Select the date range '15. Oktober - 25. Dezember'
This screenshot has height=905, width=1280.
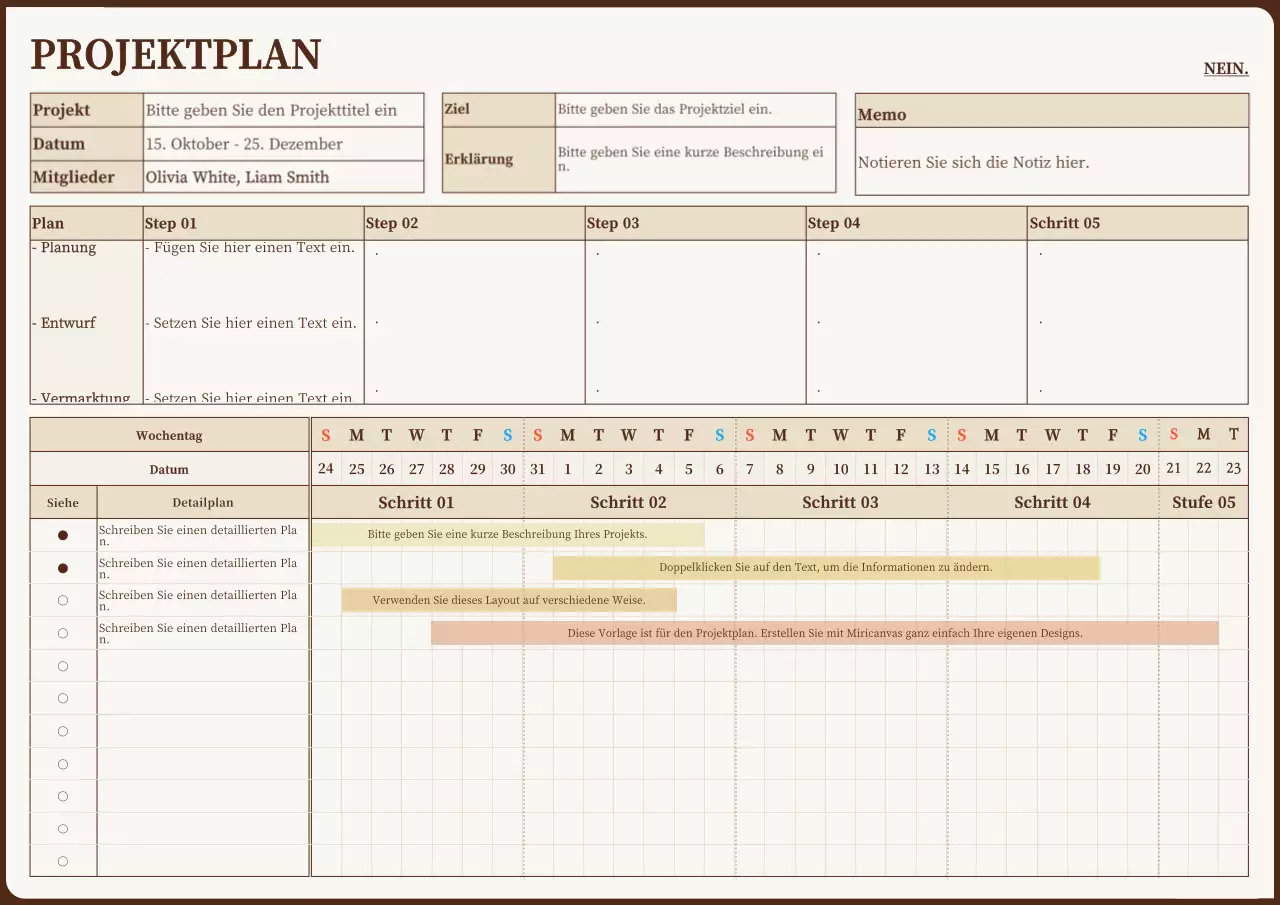click(x=244, y=144)
